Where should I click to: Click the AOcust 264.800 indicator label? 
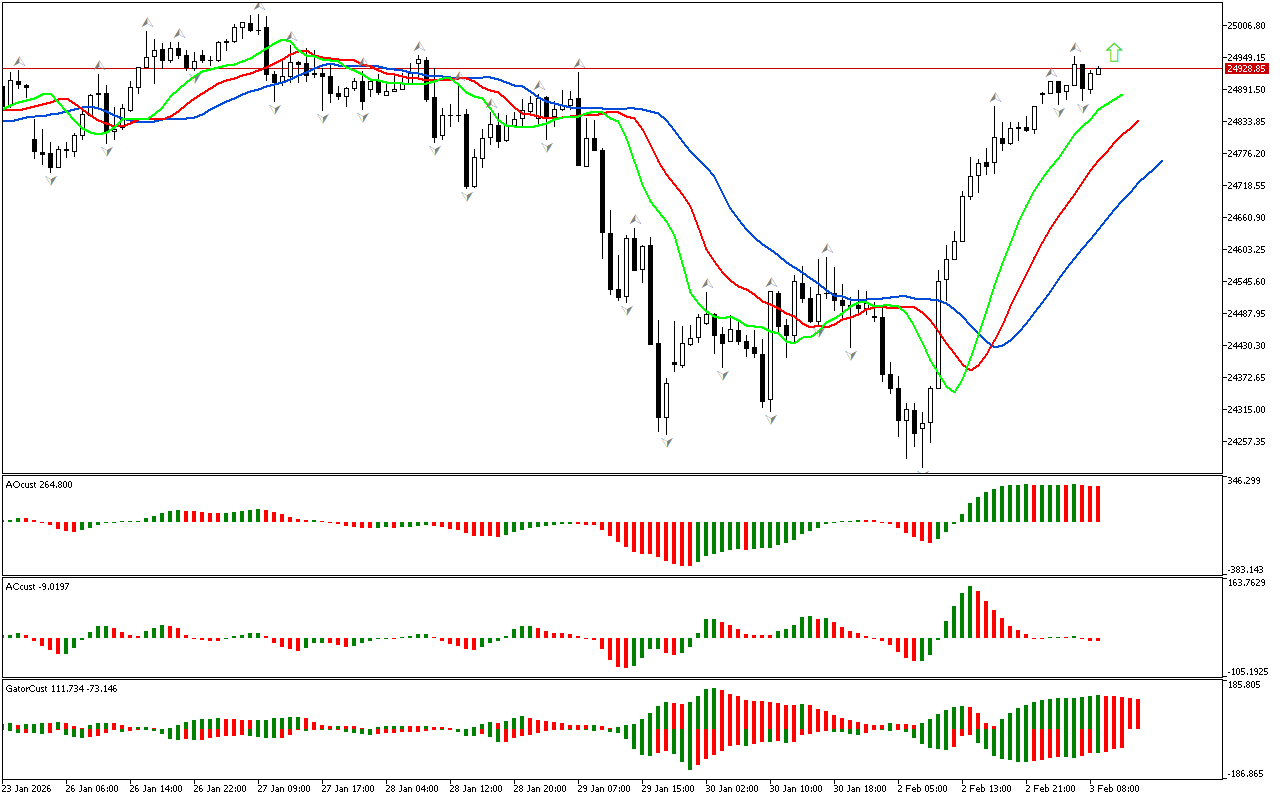click(x=39, y=485)
